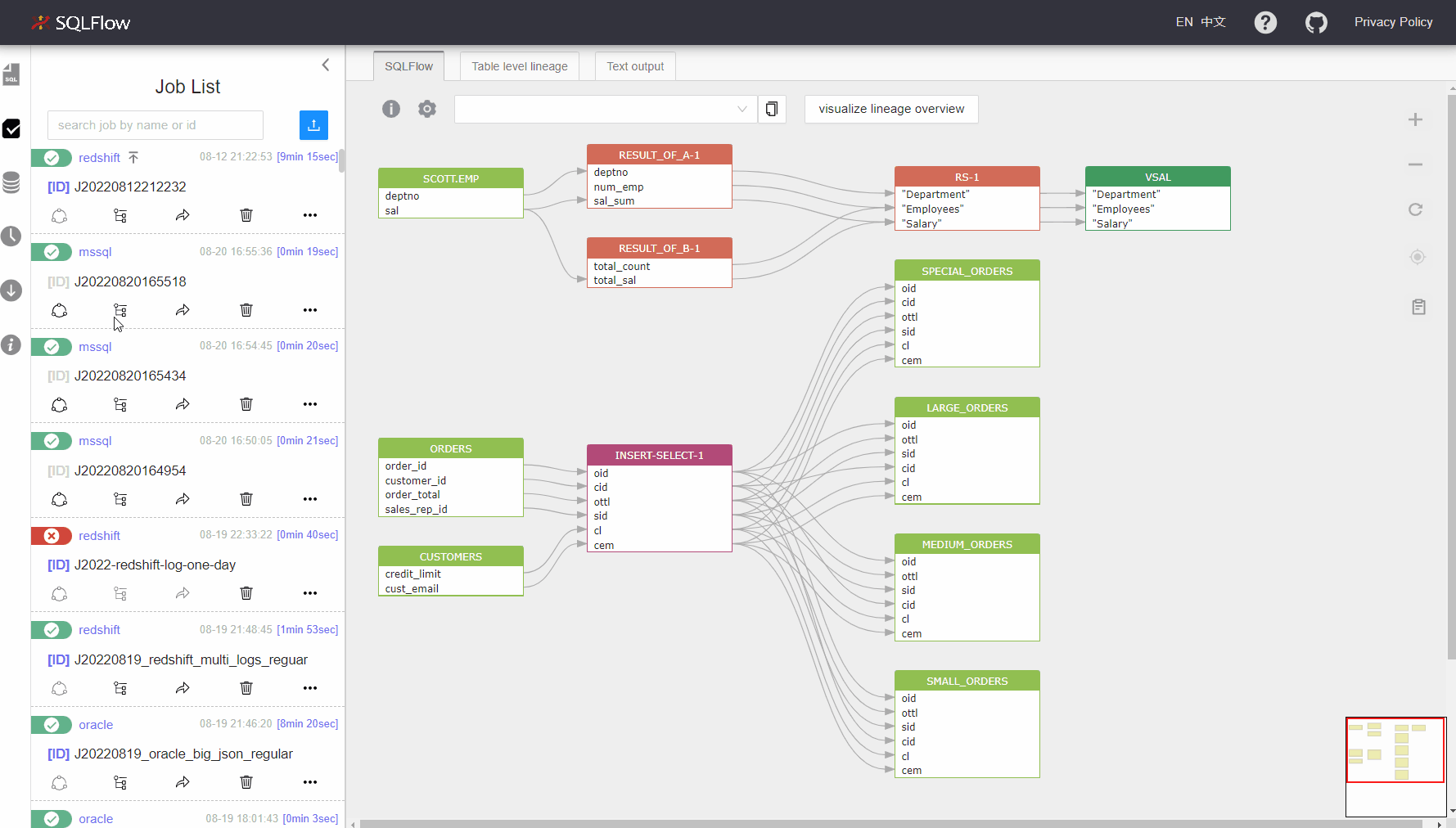Click the diagram info icon

391,109
